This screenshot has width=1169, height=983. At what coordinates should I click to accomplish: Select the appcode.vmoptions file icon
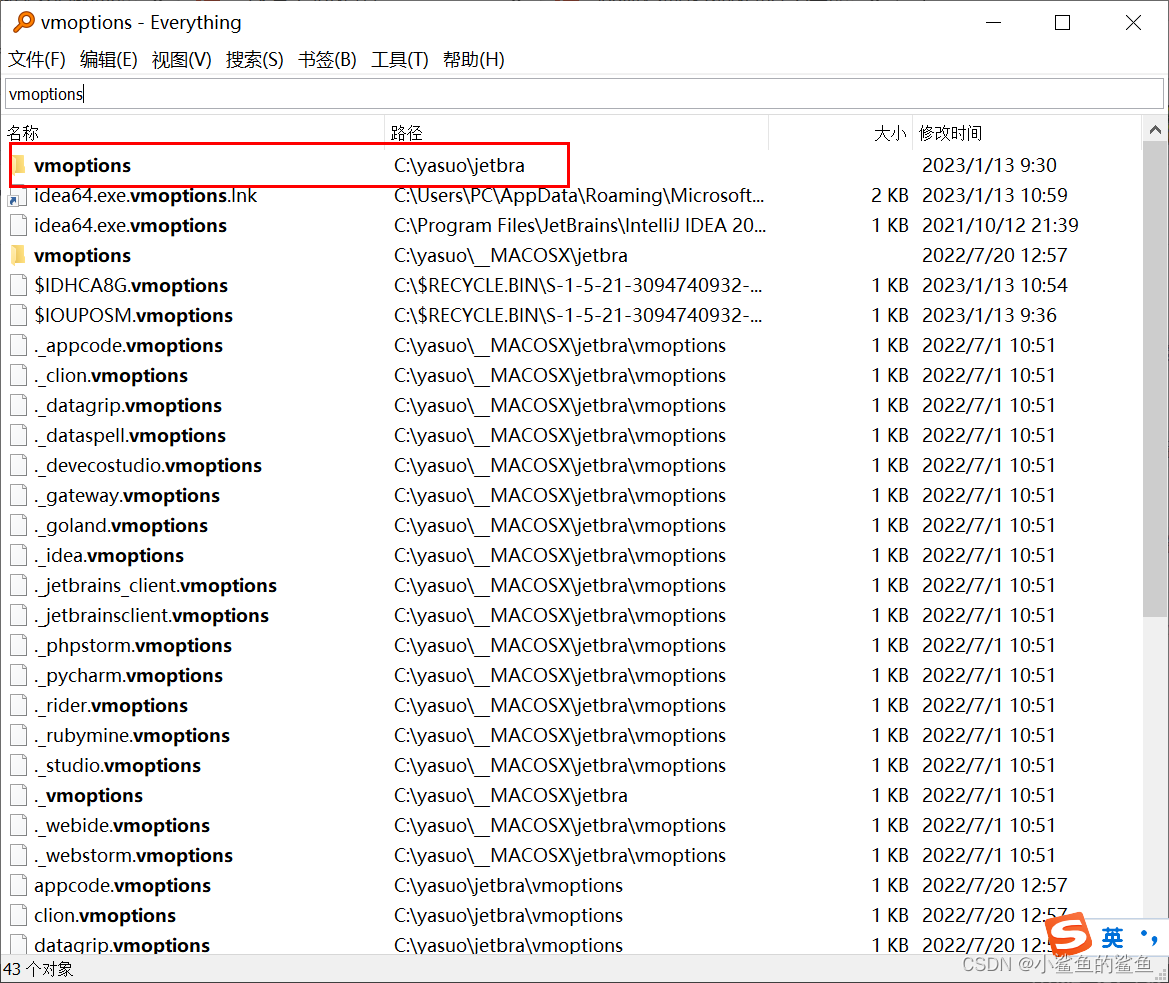[18, 886]
